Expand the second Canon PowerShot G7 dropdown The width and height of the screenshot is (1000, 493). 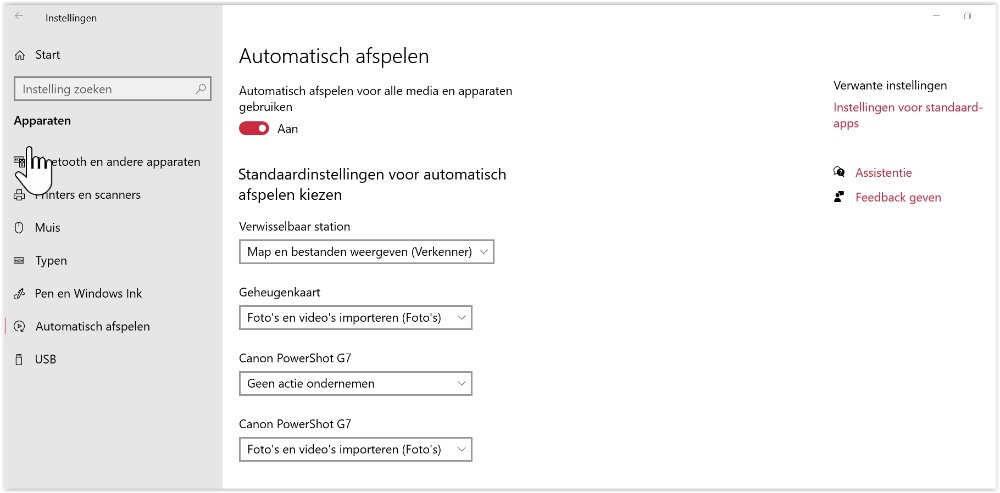pos(355,449)
